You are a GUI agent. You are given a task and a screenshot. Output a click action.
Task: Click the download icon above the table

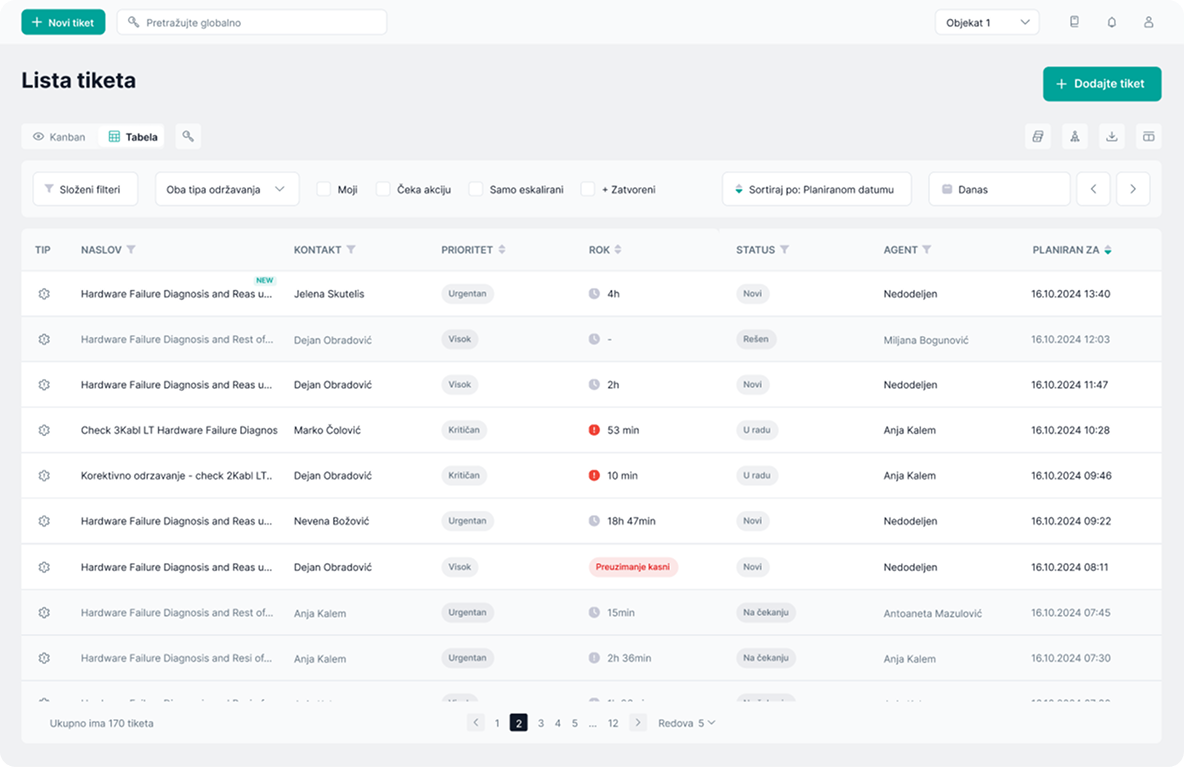pyautogui.click(x=1112, y=137)
